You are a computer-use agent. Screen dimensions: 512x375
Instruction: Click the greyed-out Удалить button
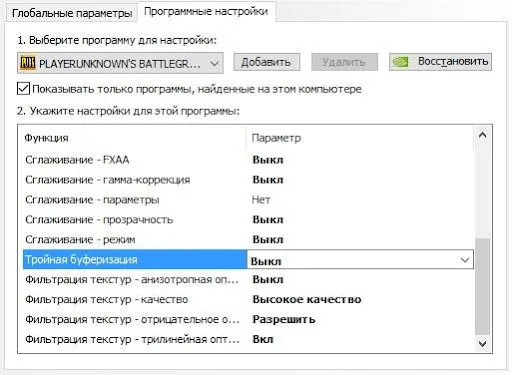pyautogui.click(x=344, y=62)
